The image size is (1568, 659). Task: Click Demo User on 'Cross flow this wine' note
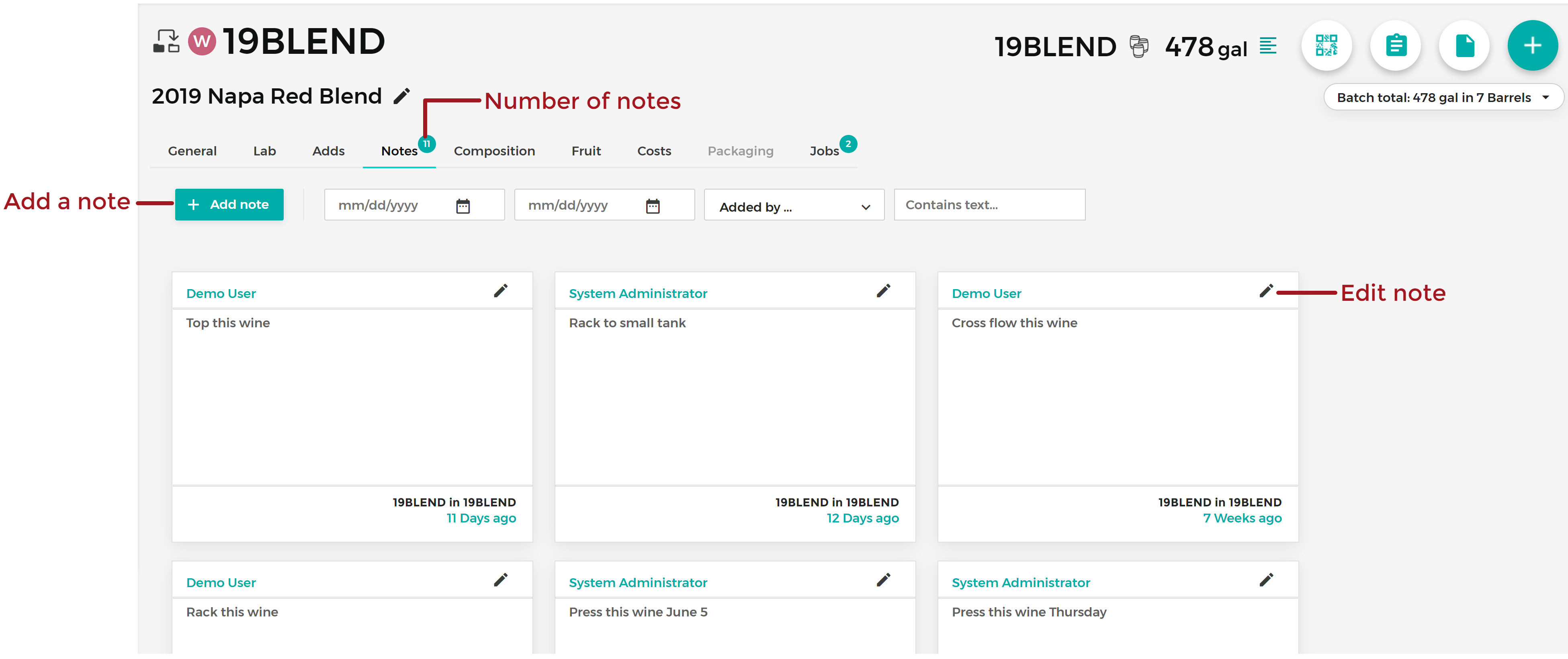click(x=986, y=293)
